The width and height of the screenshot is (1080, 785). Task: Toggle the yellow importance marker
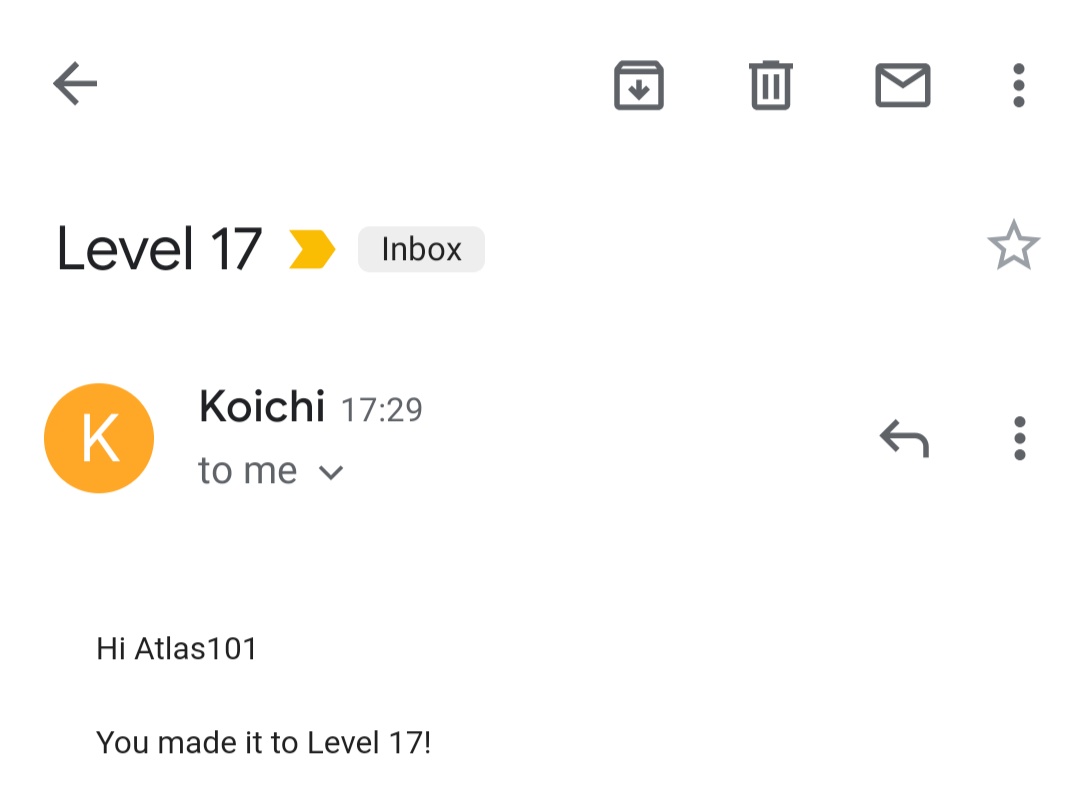coord(311,249)
